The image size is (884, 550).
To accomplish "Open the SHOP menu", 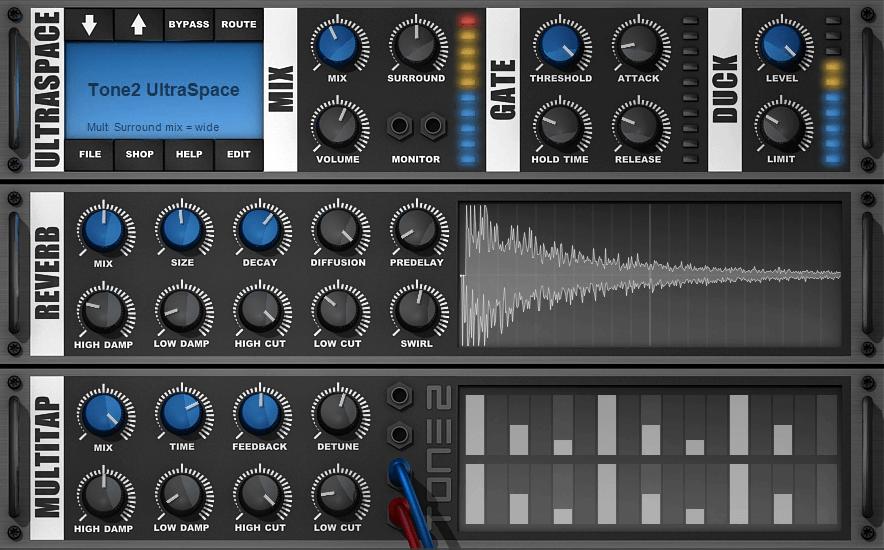I will [x=139, y=155].
